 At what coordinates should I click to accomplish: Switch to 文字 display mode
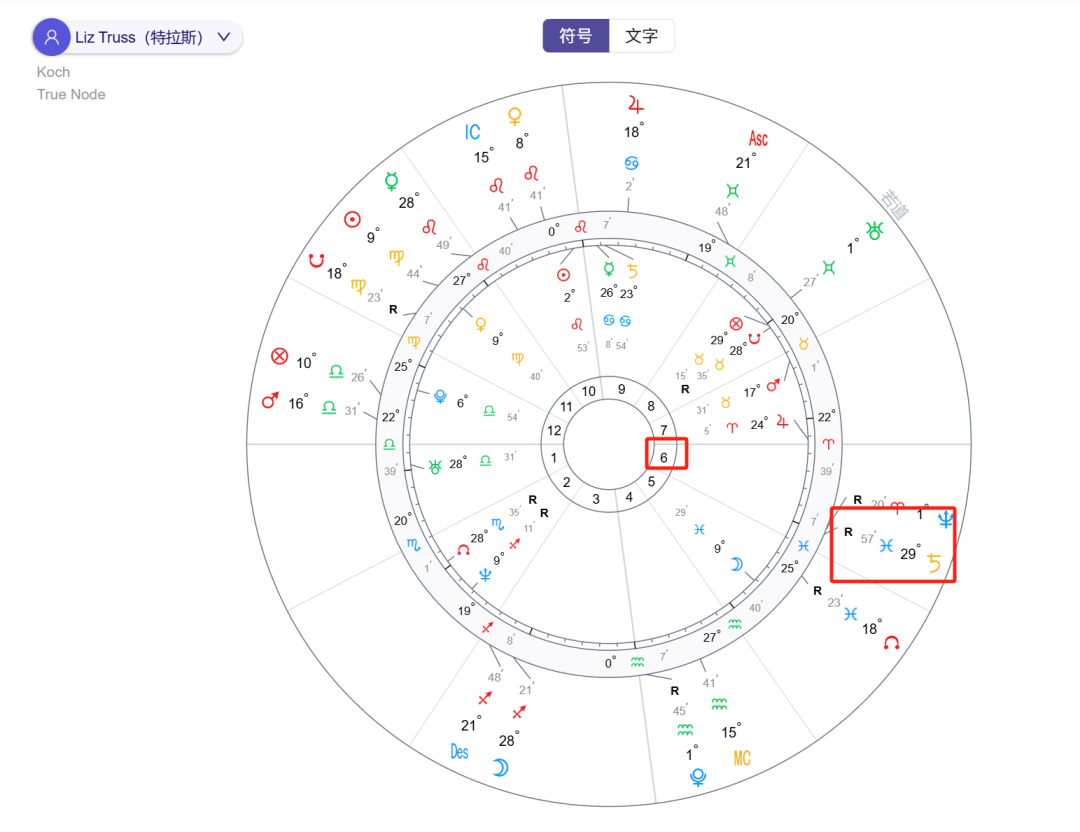[x=643, y=34]
